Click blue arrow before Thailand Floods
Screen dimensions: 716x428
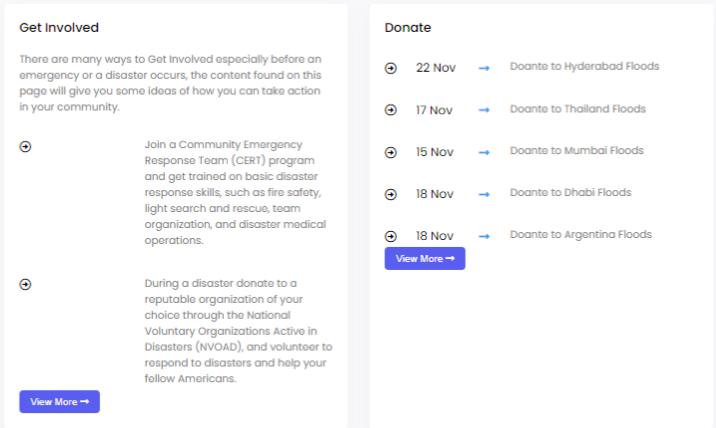484,110
